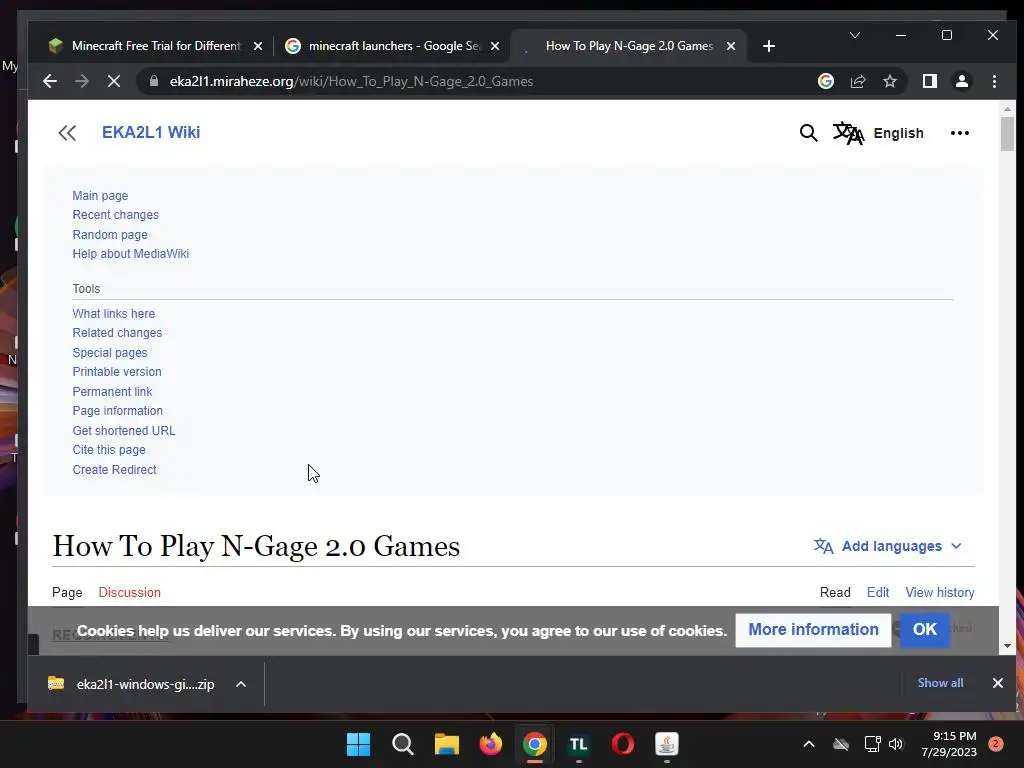Go to a Random page
The image size is (1024, 768).
(110, 234)
